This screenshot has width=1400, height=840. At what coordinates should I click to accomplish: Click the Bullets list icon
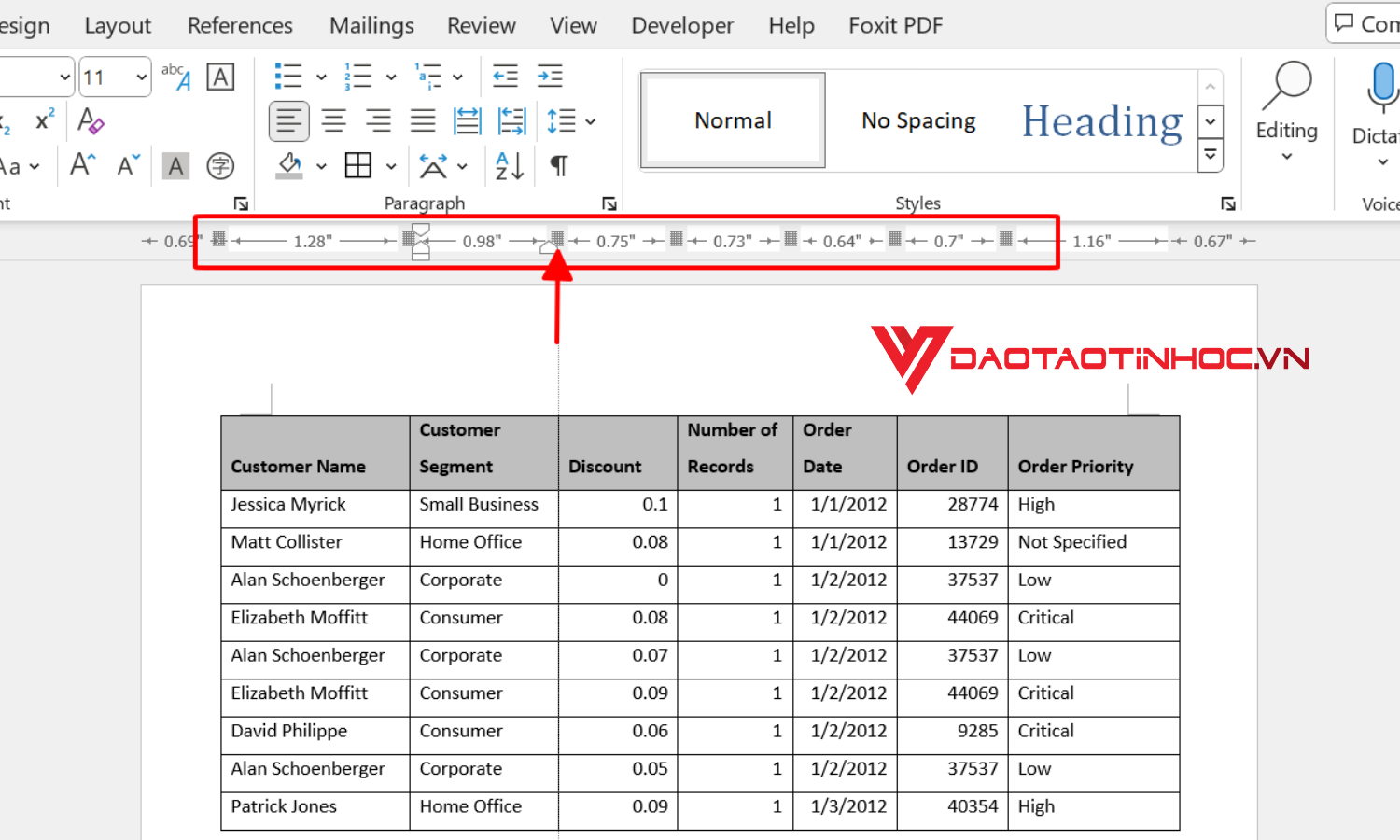[x=287, y=77]
